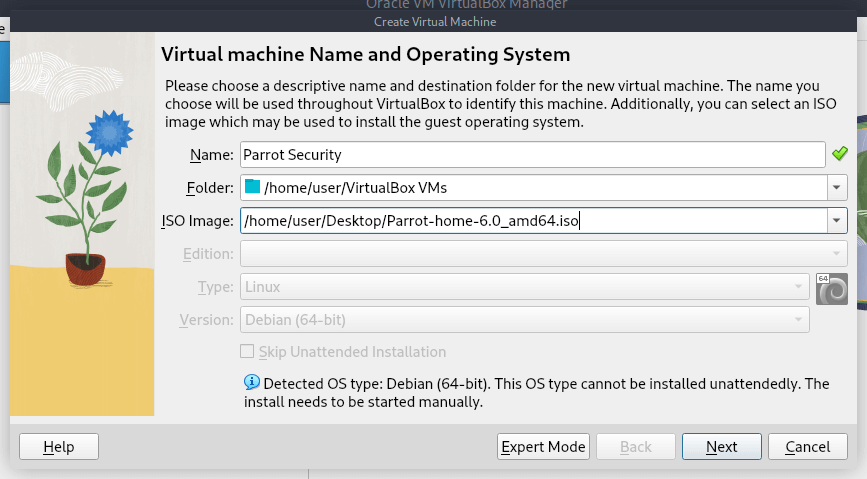Screen dimensions: 867x479
Task: Click the Name field containing Parrot Security
Action: (530, 154)
